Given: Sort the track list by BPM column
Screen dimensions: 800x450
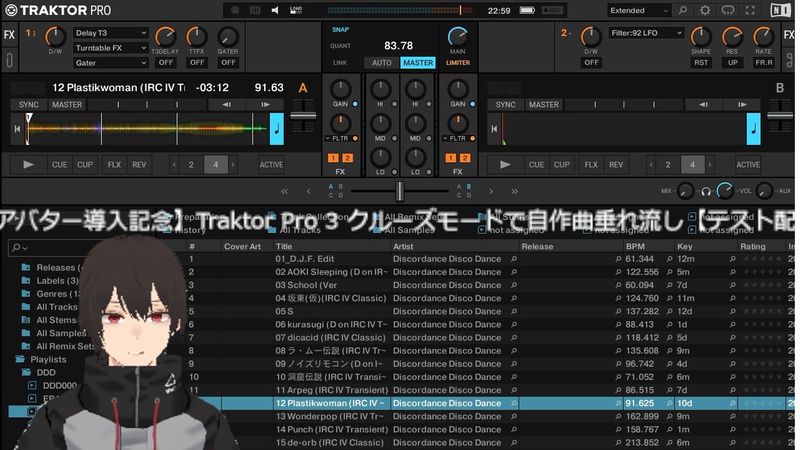Looking at the screenshot, I should point(635,246).
